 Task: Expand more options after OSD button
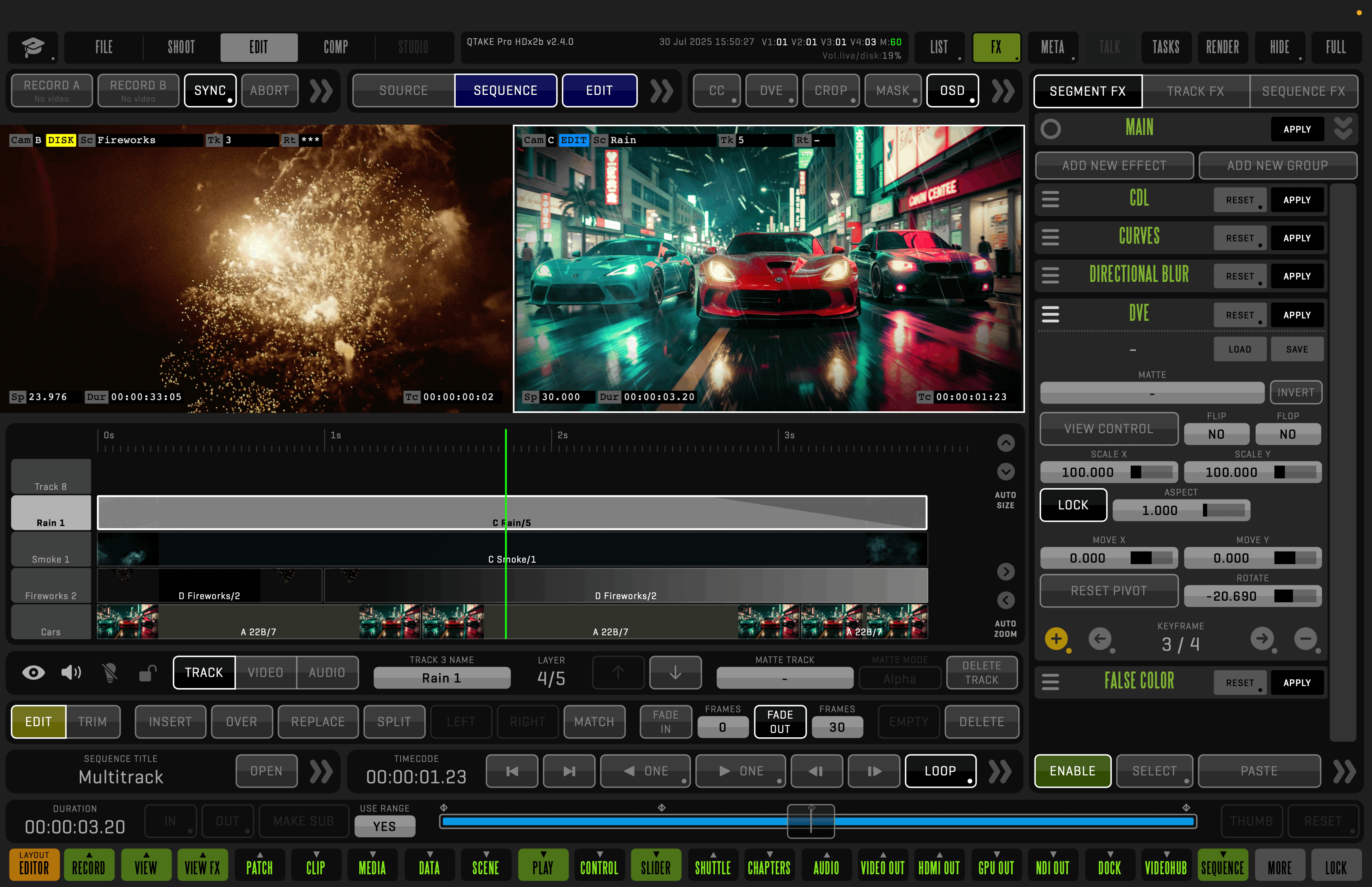coord(1003,91)
